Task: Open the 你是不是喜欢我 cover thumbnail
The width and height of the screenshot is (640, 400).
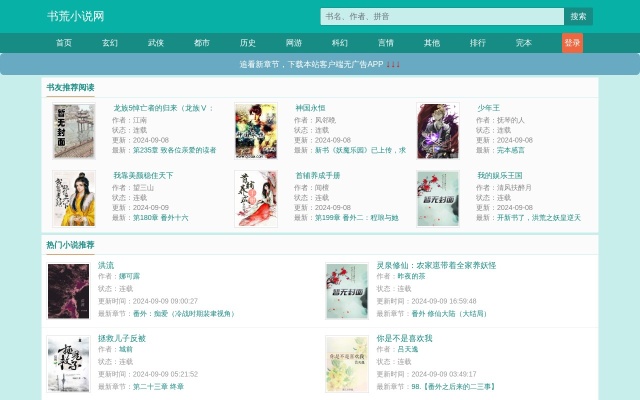Action: point(347,363)
